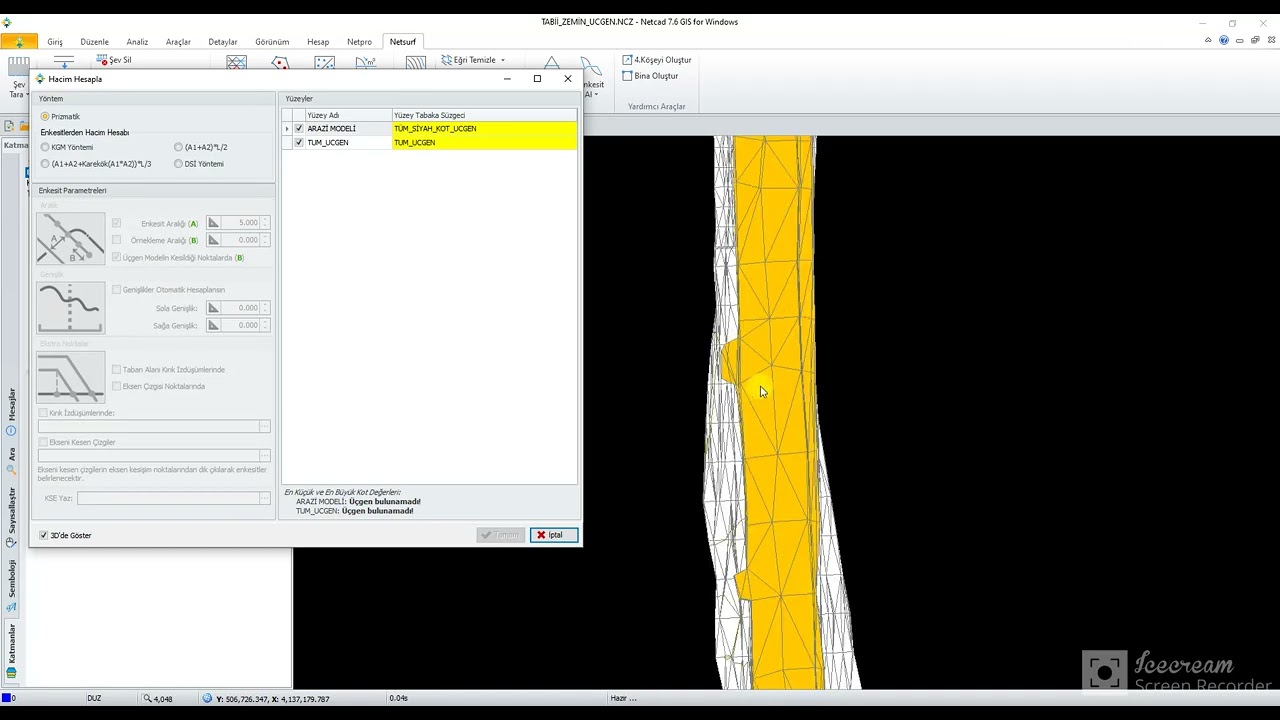This screenshot has width=1280, height=720.
Task: Open the Sayısallaştır side panel tab
Action: point(12,518)
